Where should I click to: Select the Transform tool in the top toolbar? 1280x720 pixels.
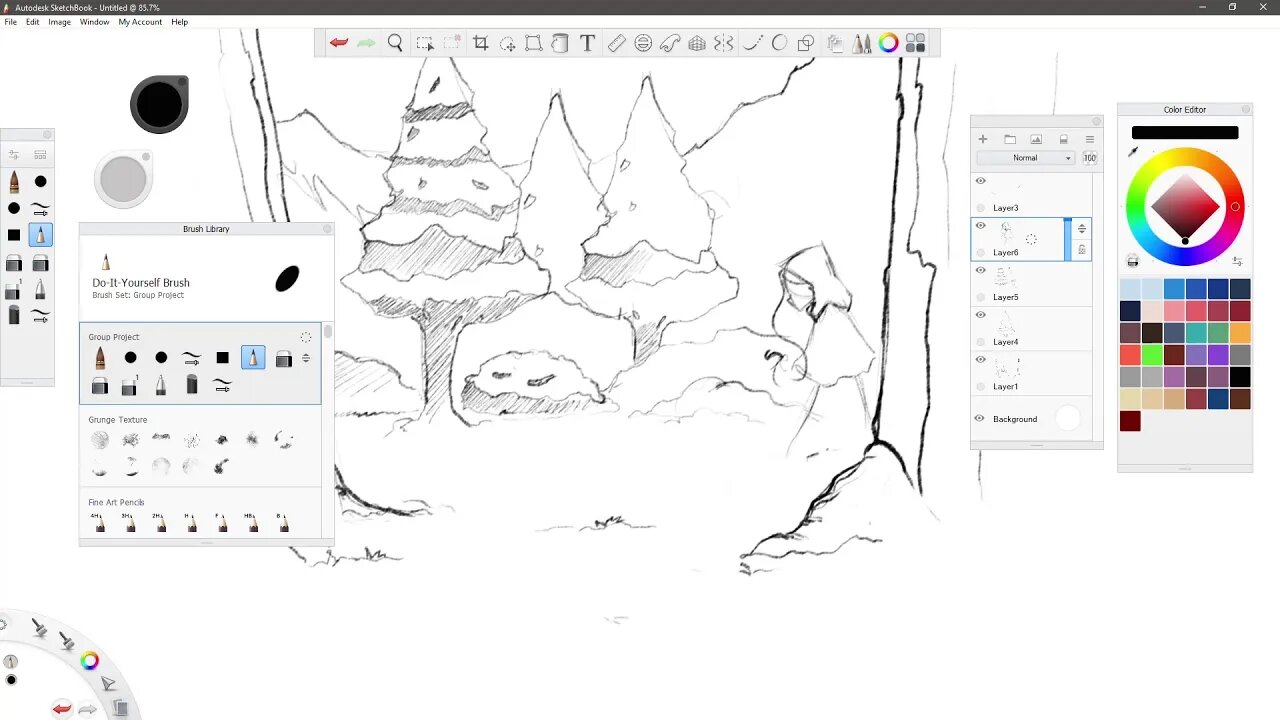tap(534, 43)
